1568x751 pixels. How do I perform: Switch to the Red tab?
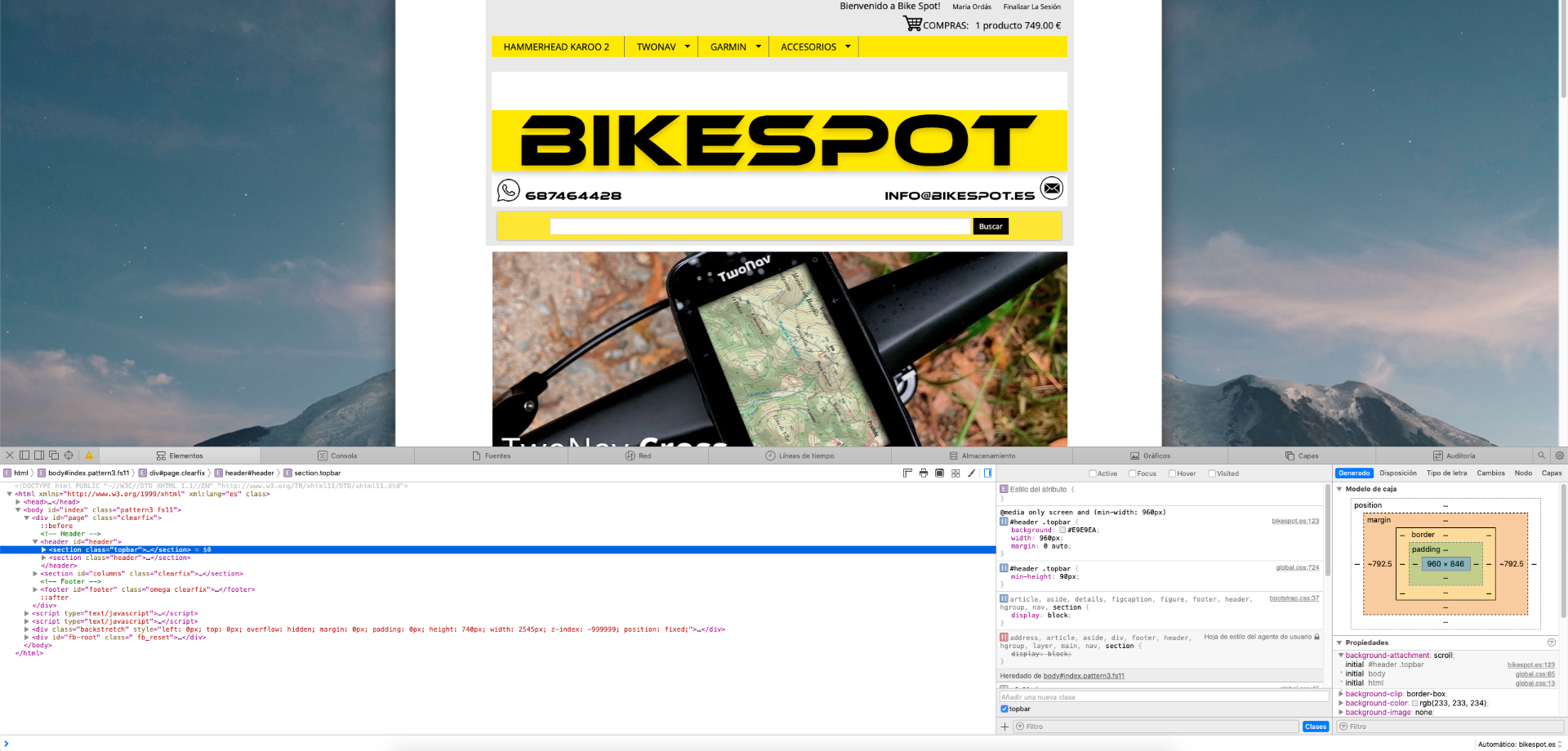(x=639, y=455)
